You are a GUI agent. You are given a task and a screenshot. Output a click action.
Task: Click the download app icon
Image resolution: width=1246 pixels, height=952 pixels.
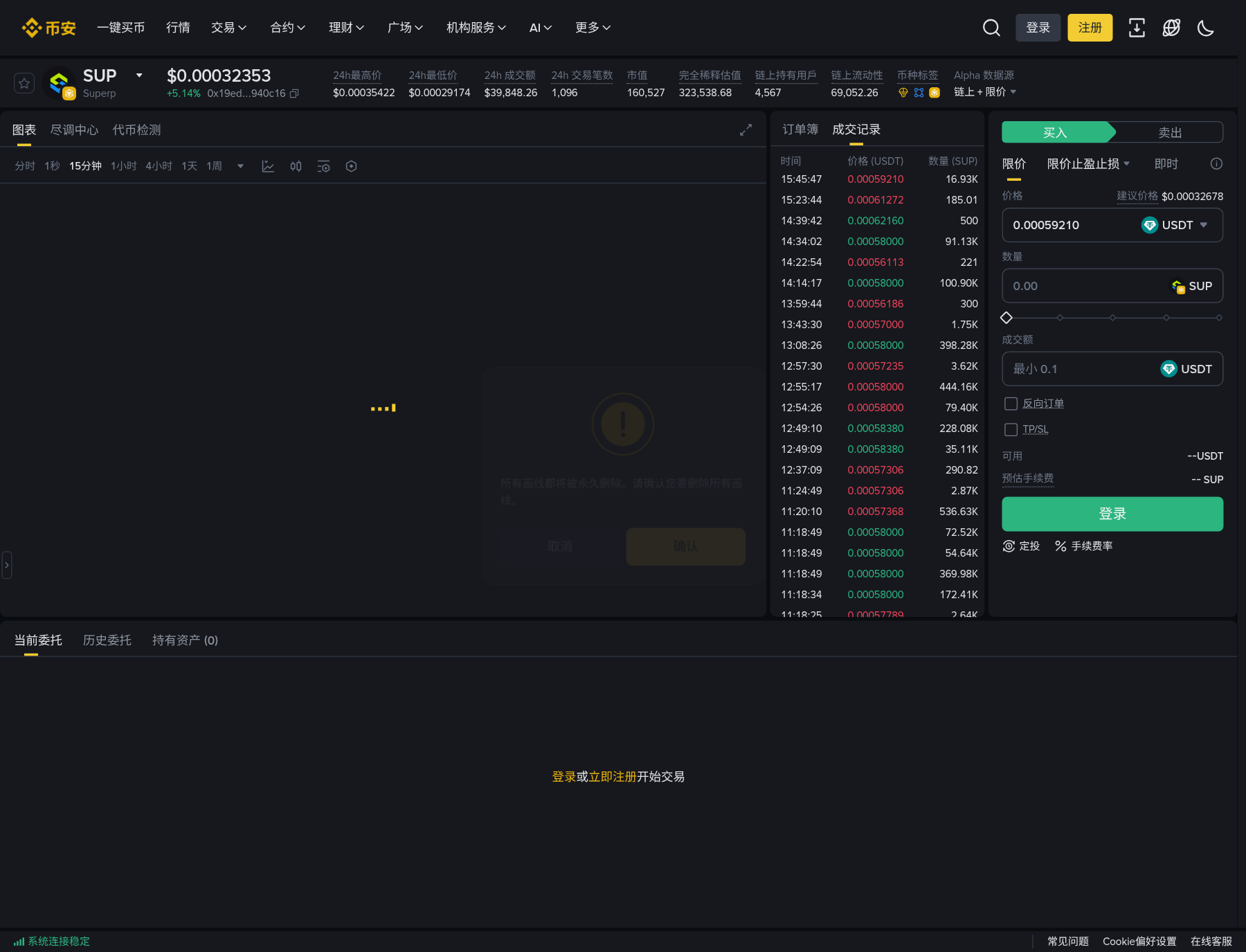(1137, 28)
